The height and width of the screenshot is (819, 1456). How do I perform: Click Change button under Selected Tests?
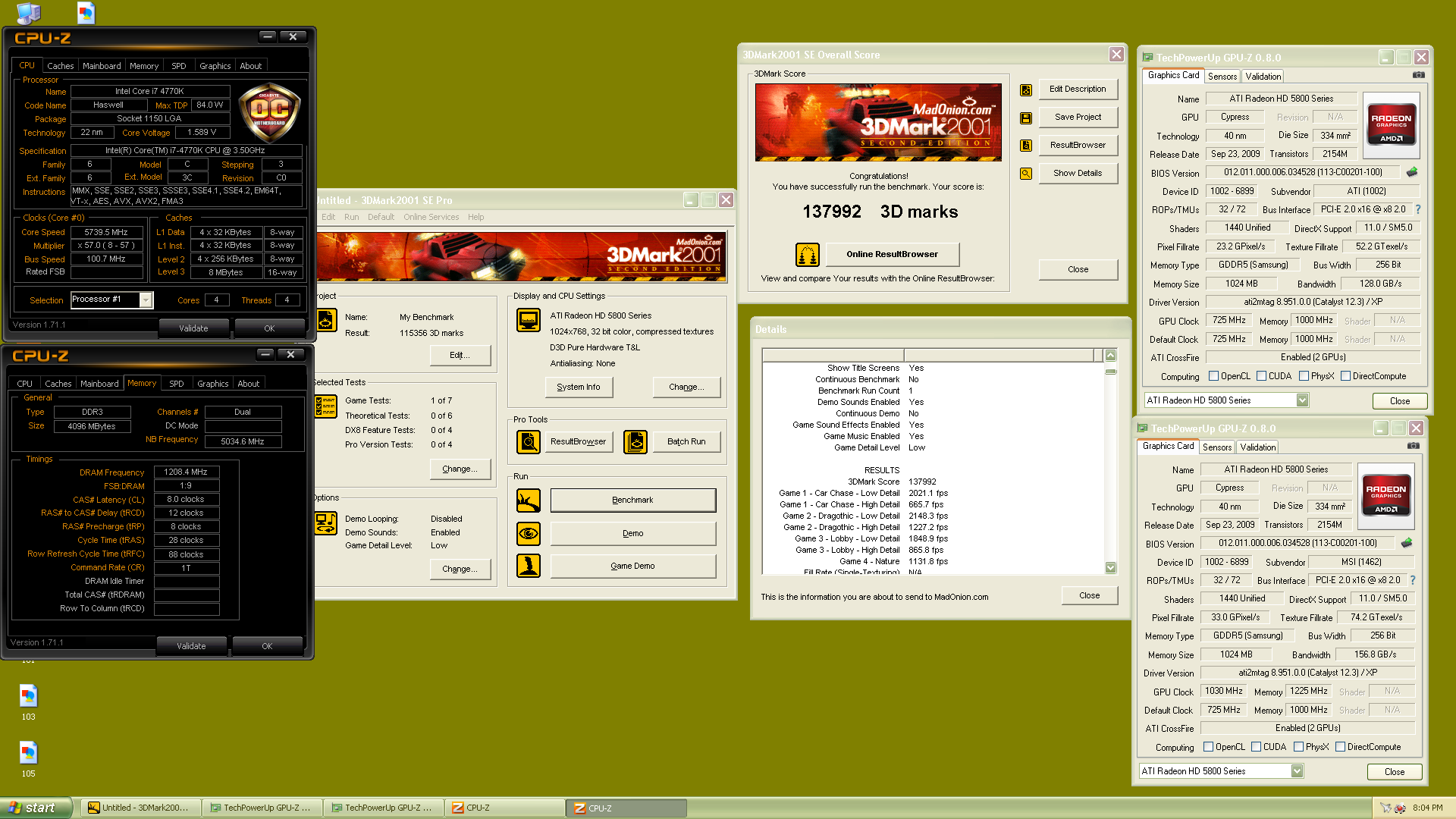[x=460, y=469]
